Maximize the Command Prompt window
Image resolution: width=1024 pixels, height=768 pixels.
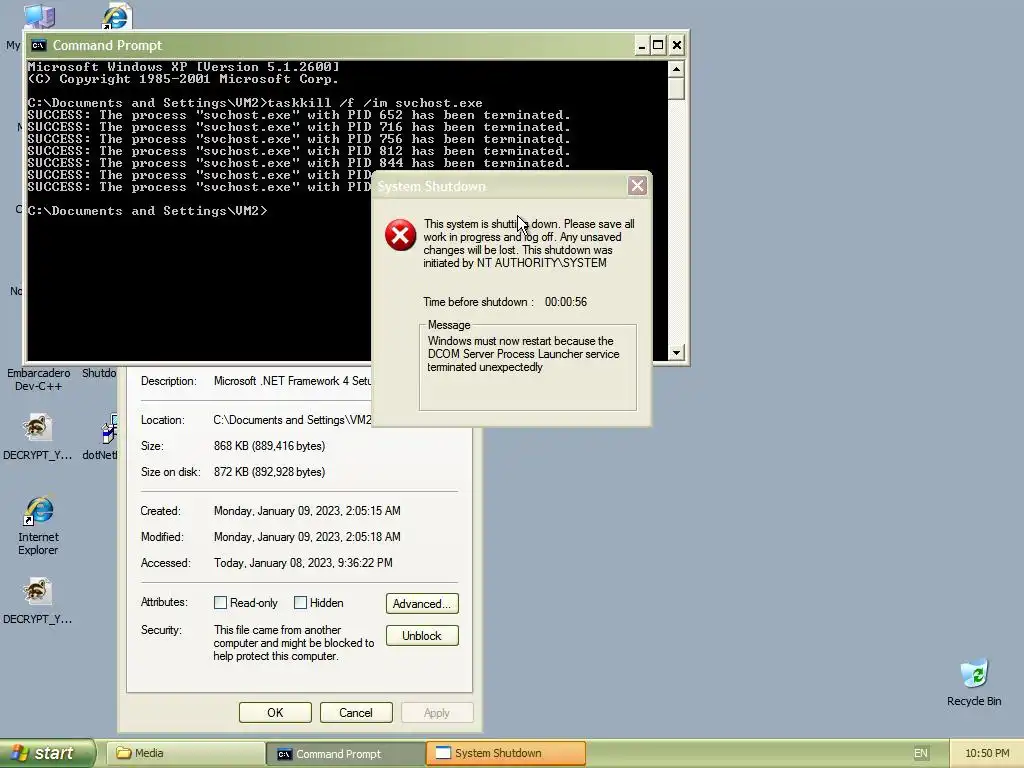658,45
